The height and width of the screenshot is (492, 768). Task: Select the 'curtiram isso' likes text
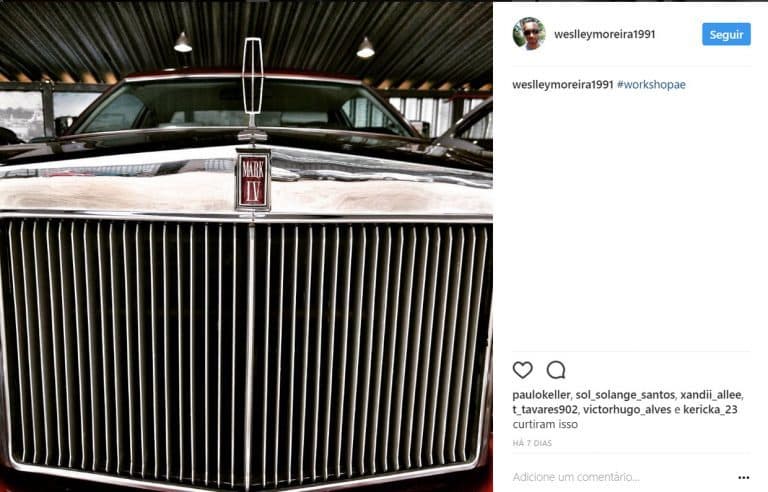[x=545, y=424]
